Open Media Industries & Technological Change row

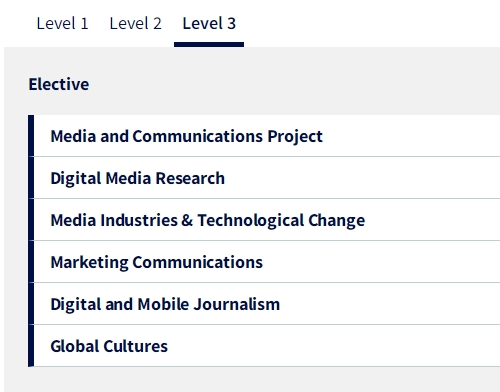pyautogui.click(x=267, y=220)
